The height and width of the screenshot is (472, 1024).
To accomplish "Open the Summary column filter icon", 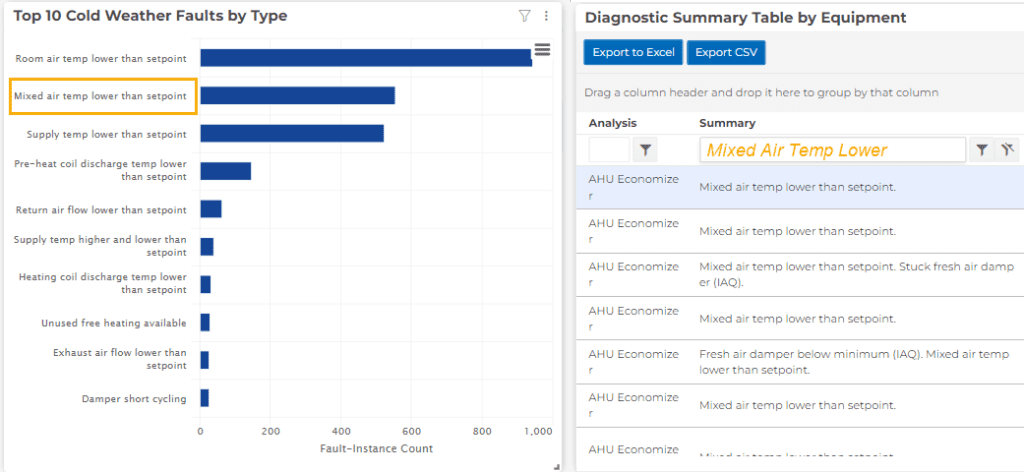I will (981, 150).
